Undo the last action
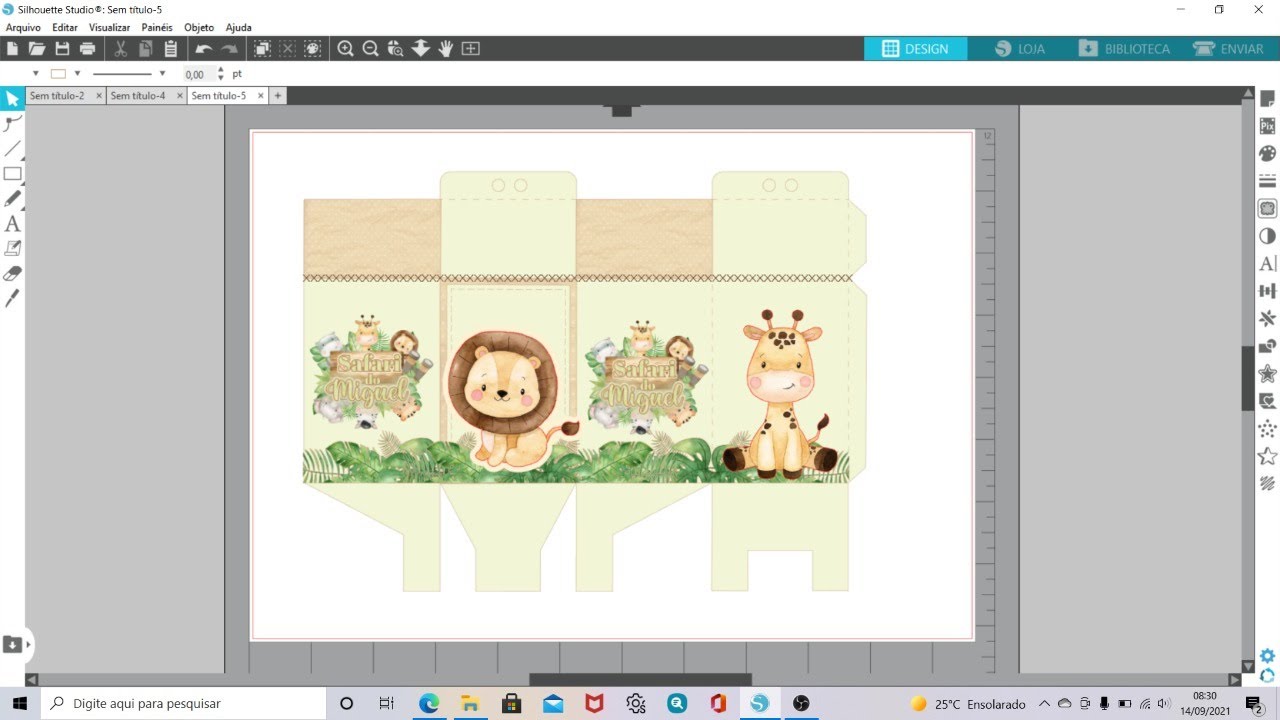This screenshot has height=720, width=1280. point(203,48)
